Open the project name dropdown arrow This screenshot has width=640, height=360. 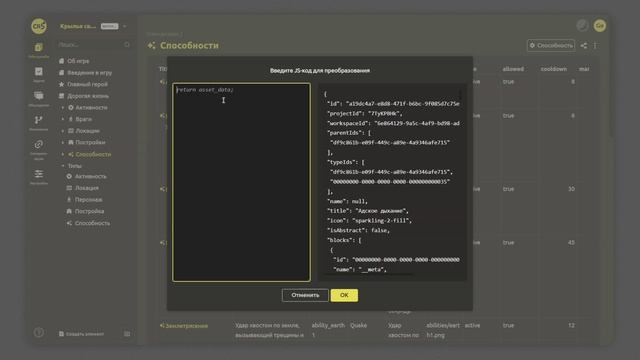click(x=124, y=26)
